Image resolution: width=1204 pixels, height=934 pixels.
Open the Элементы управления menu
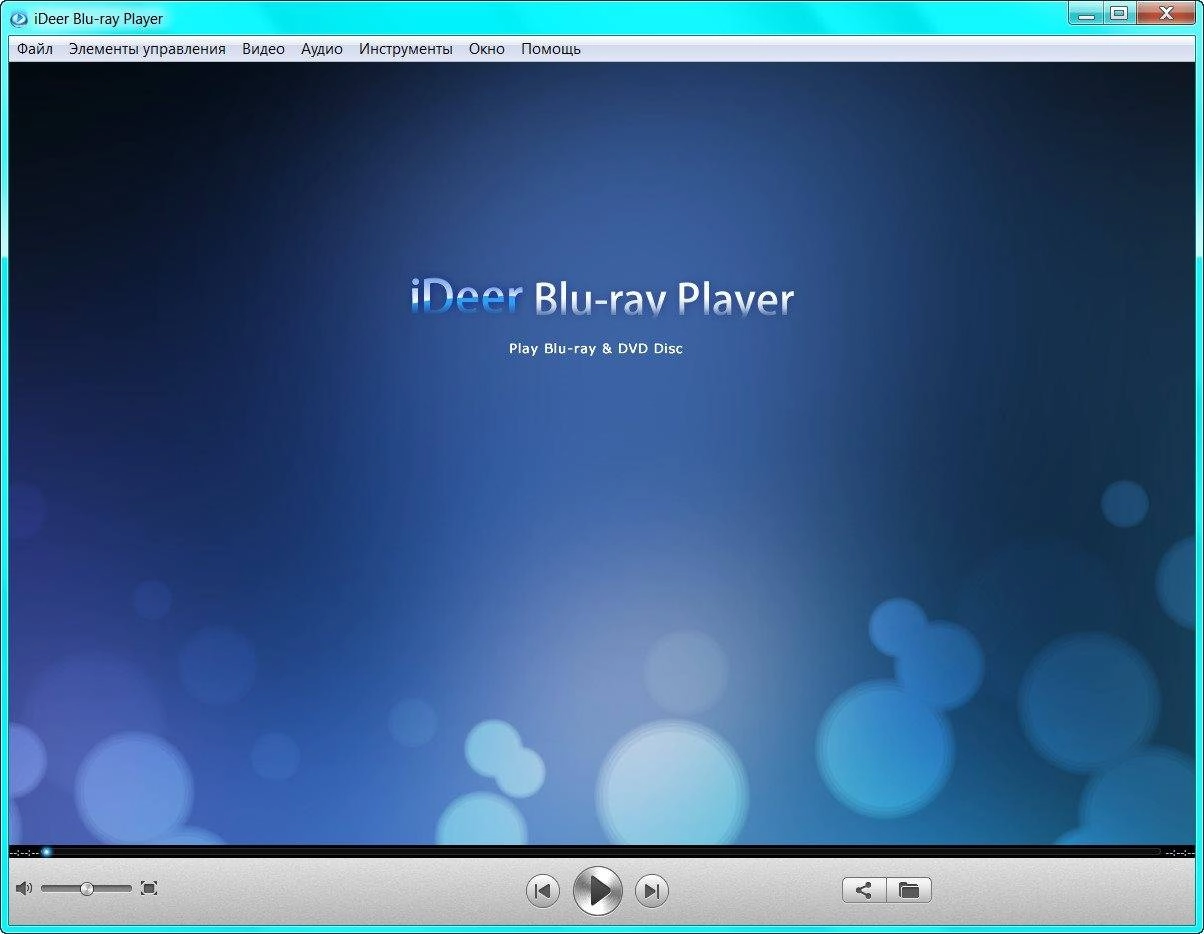(x=147, y=49)
